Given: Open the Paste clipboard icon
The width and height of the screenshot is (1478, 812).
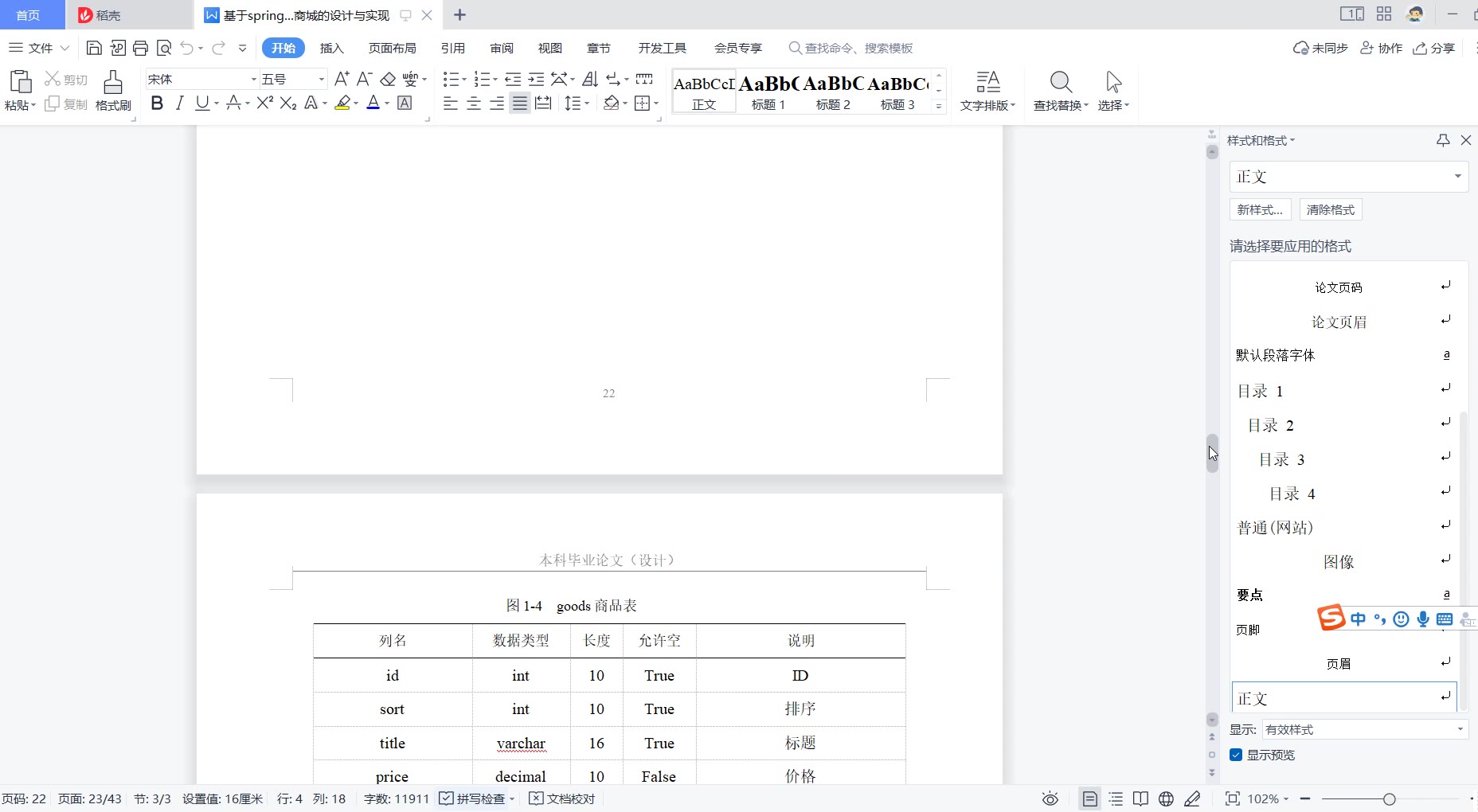Looking at the screenshot, I should (x=20, y=83).
